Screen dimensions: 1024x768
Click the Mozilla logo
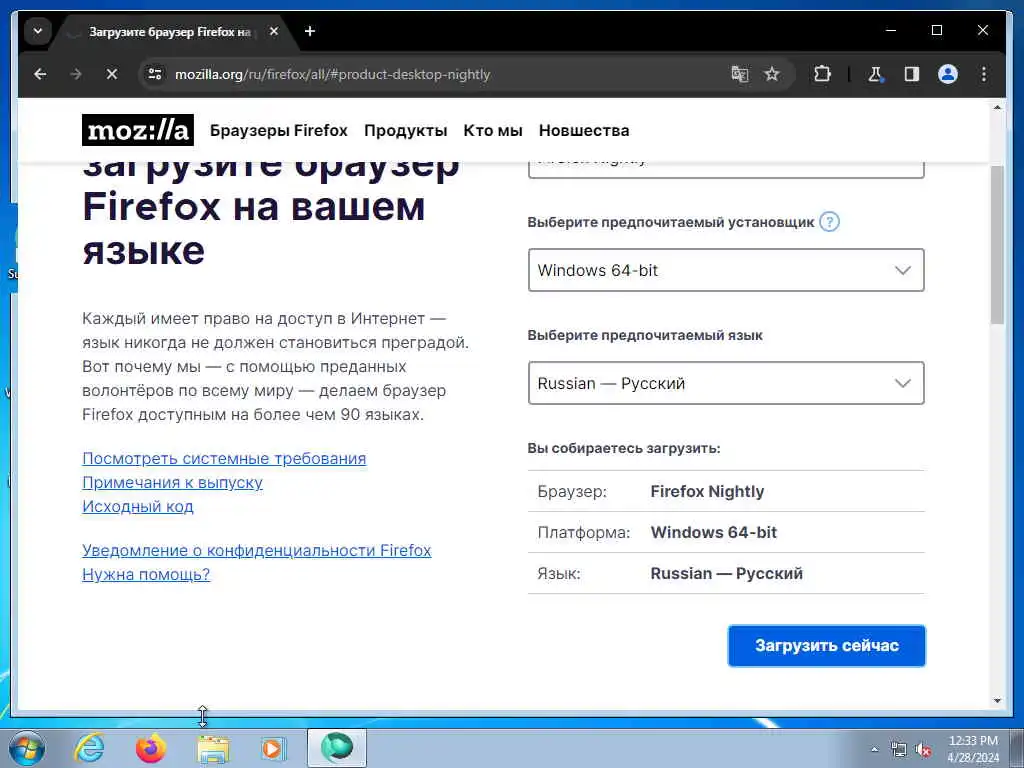pos(138,130)
